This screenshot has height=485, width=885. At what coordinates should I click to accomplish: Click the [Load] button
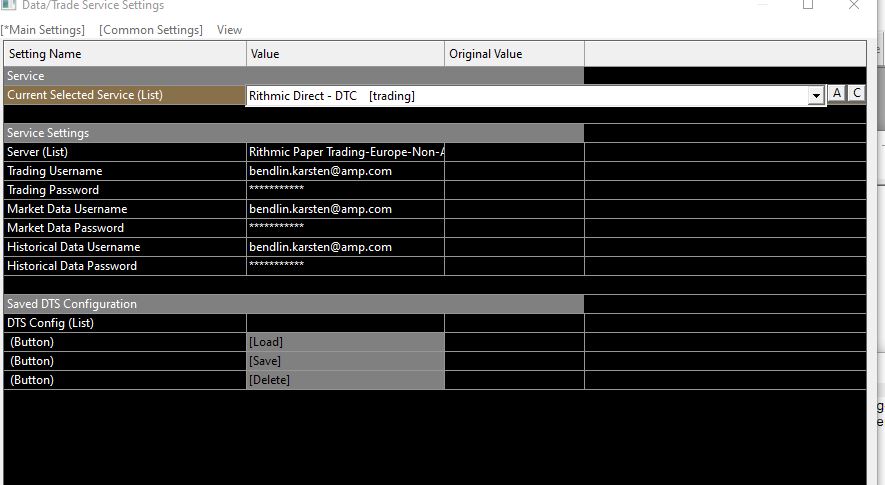345,342
